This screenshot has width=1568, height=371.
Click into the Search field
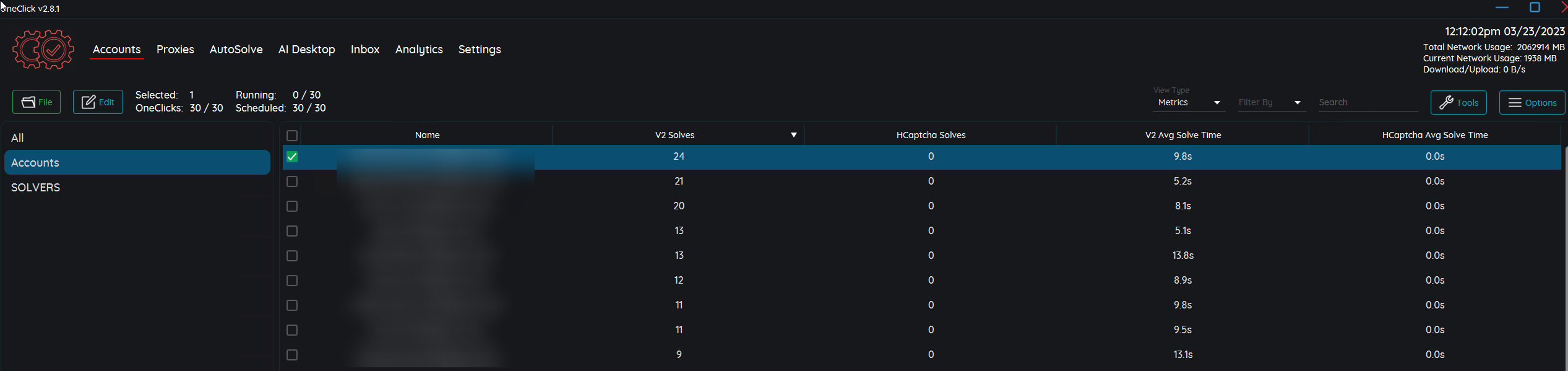point(1367,103)
